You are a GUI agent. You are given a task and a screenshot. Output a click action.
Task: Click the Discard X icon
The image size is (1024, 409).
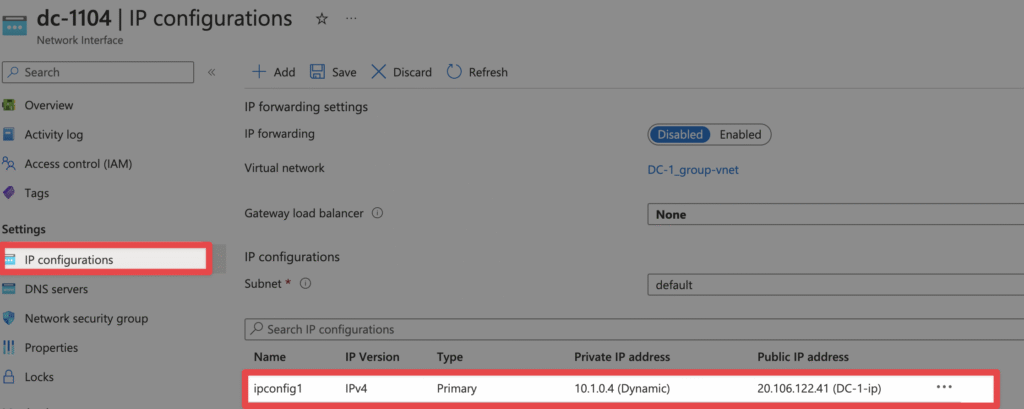(x=378, y=72)
